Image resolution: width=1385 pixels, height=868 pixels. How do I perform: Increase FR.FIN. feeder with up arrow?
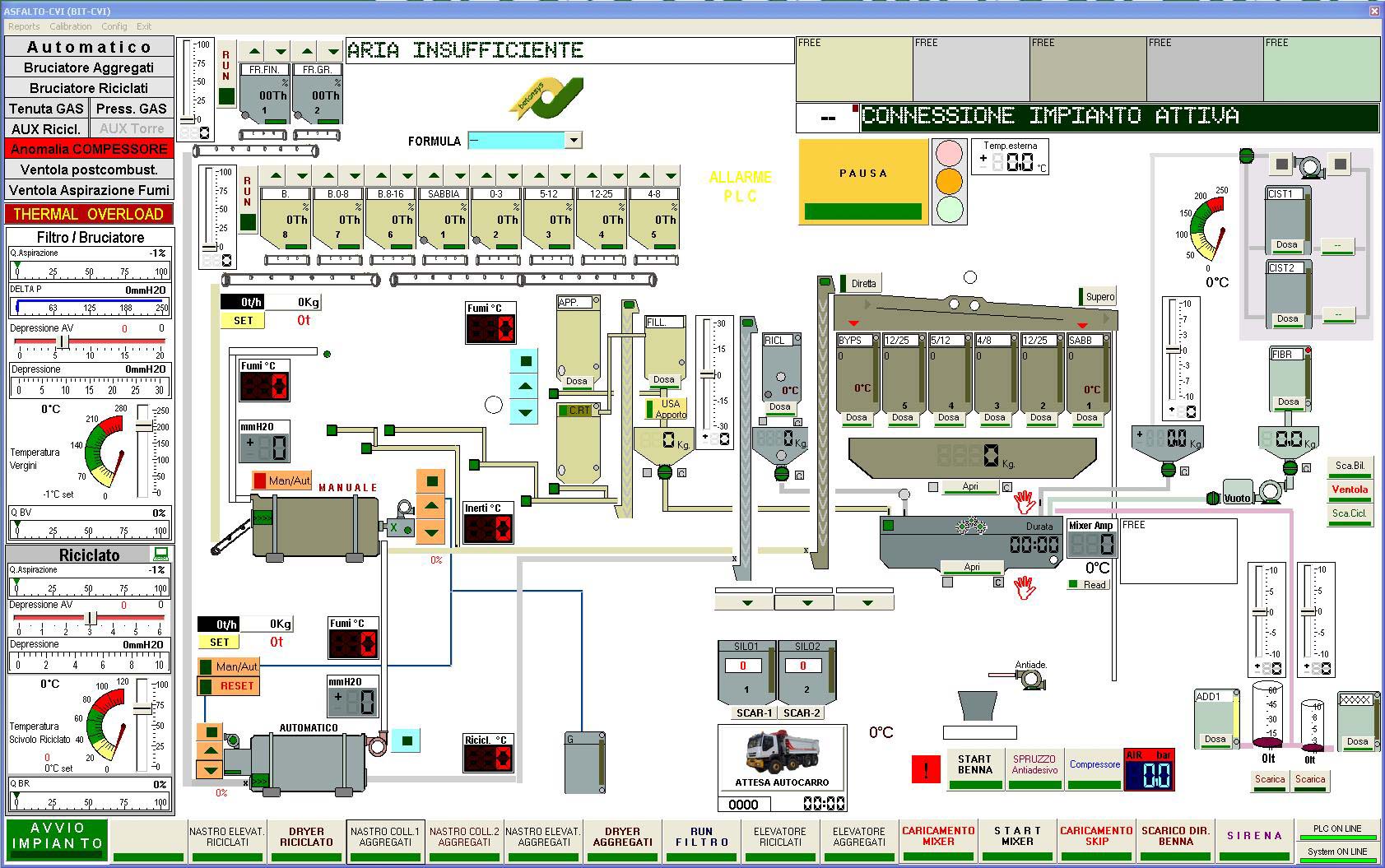(253, 51)
